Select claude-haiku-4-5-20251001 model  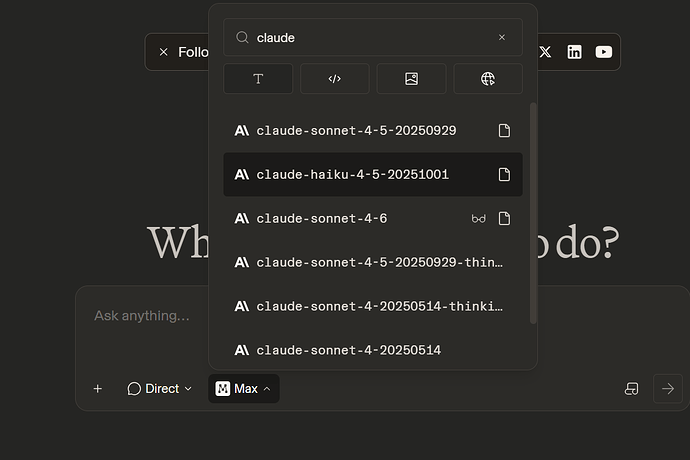coord(373,175)
